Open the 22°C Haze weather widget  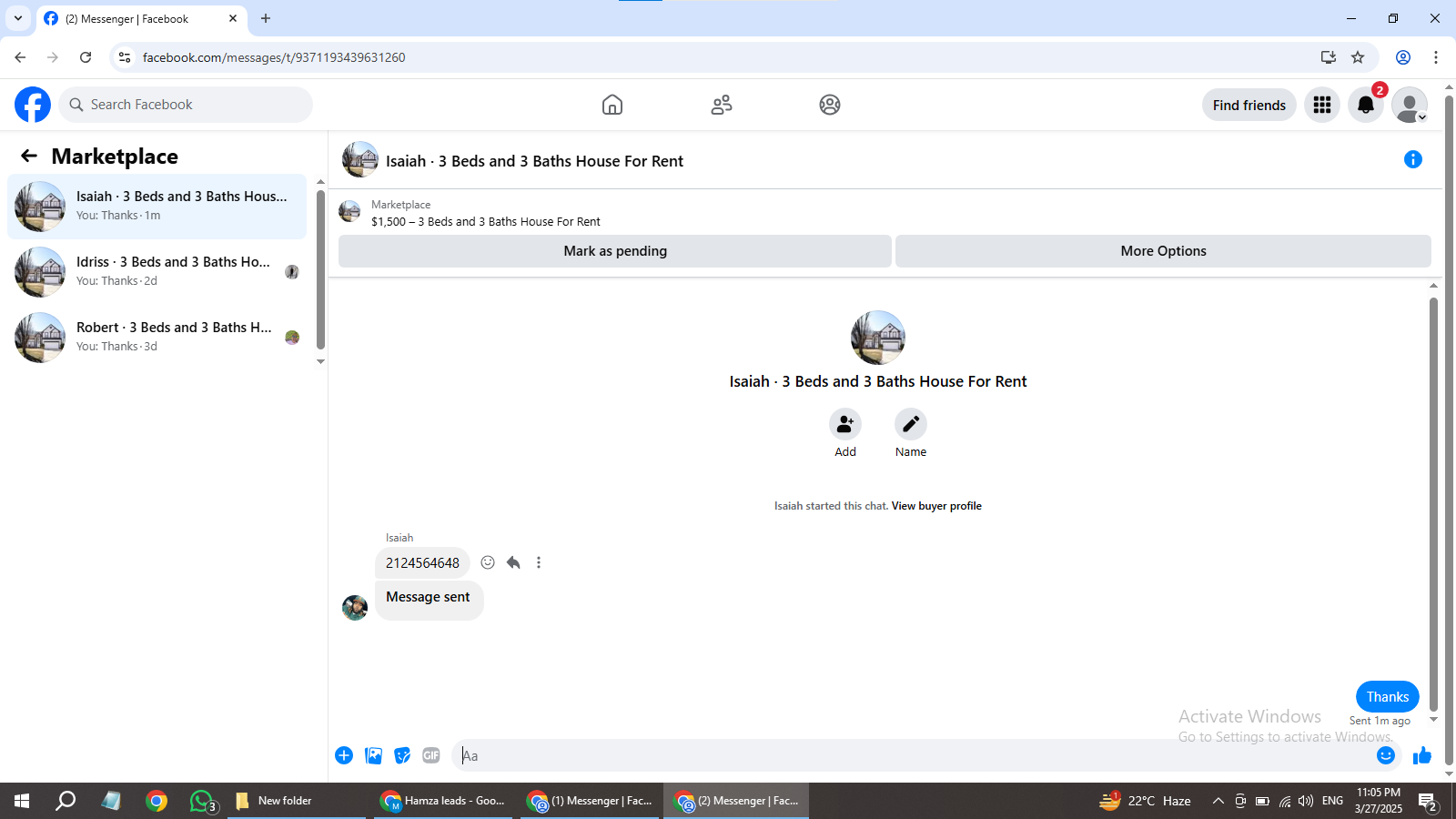point(1146,801)
